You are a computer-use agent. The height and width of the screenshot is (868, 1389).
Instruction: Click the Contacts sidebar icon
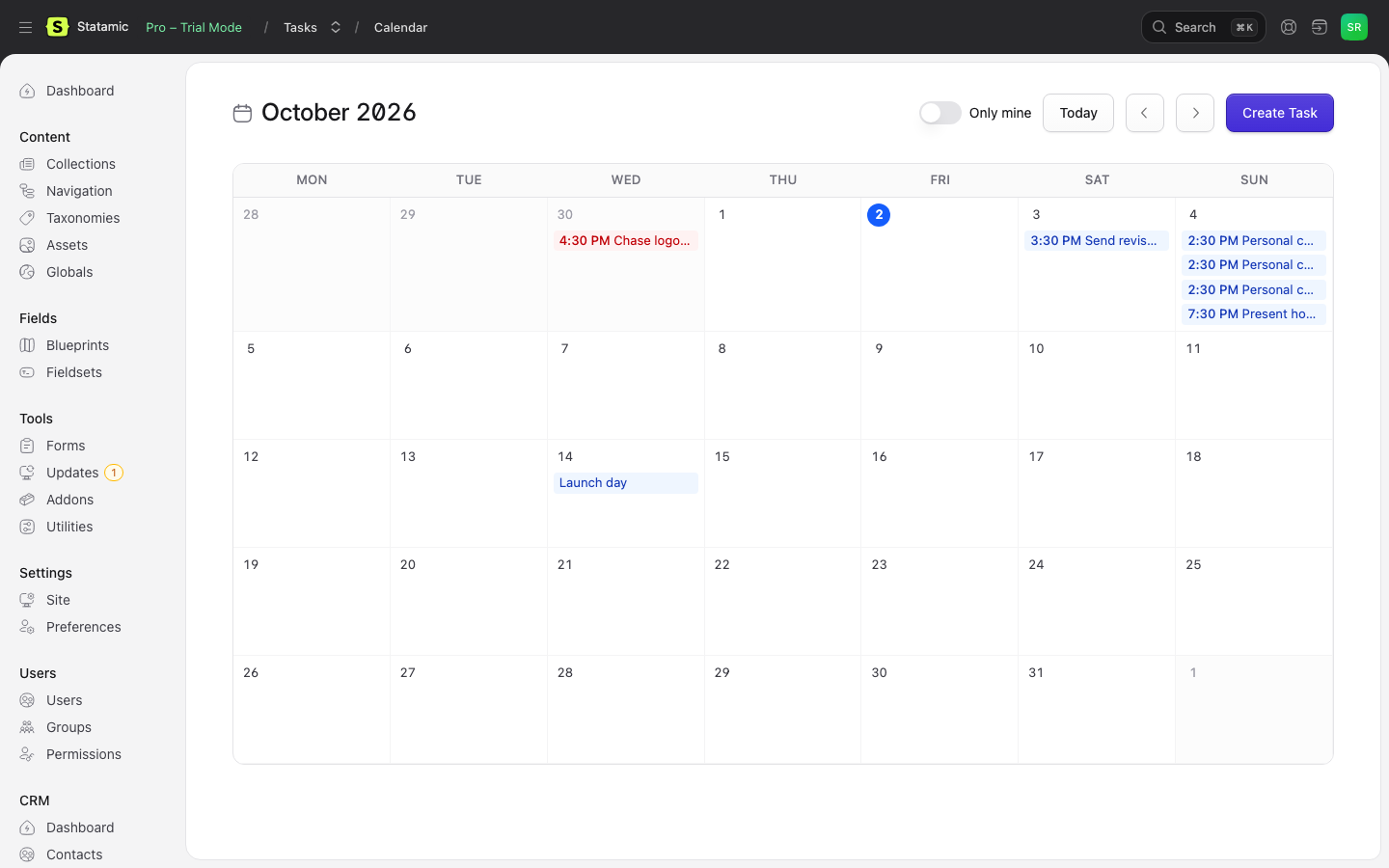coord(27,854)
